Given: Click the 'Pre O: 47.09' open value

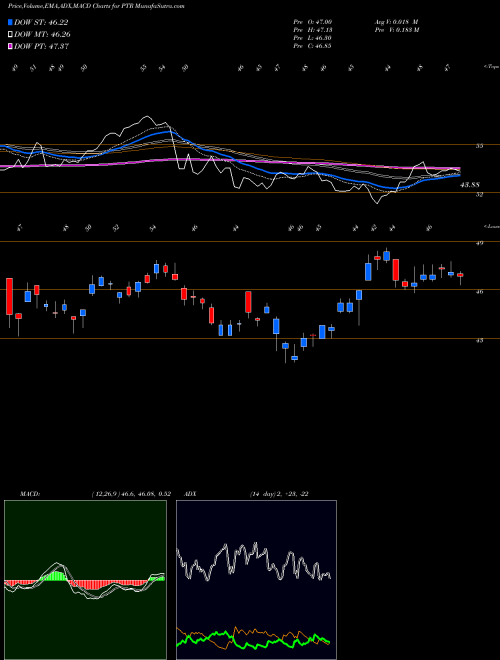Looking at the screenshot, I should tap(312, 22).
